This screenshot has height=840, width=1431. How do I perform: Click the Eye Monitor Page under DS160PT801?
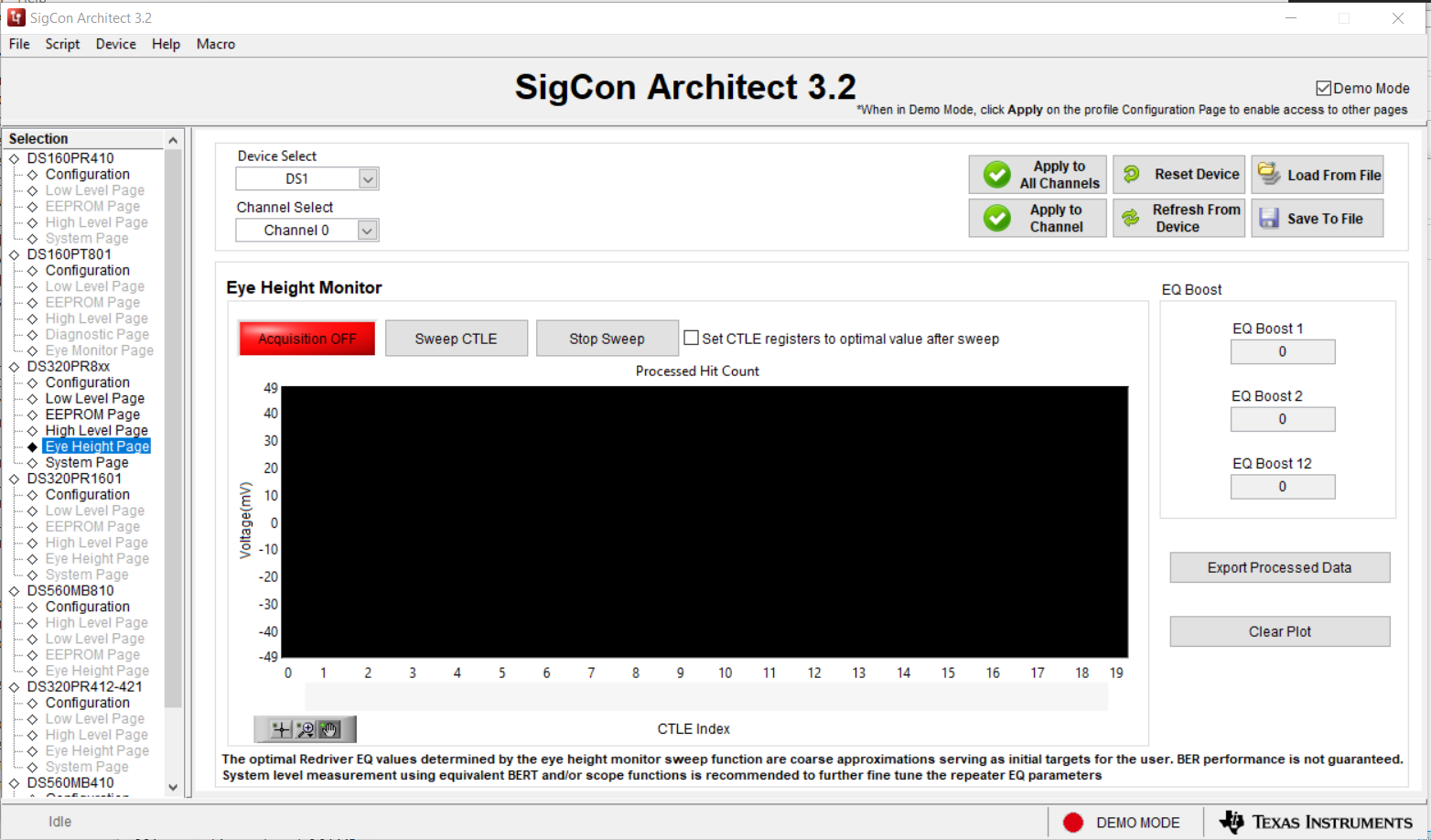pyautogui.click(x=100, y=350)
